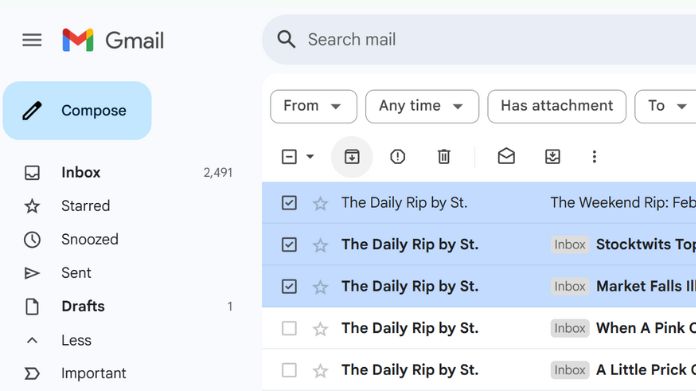Open the main menu hamburger icon
The height and width of the screenshot is (391, 696).
click(x=32, y=40)
